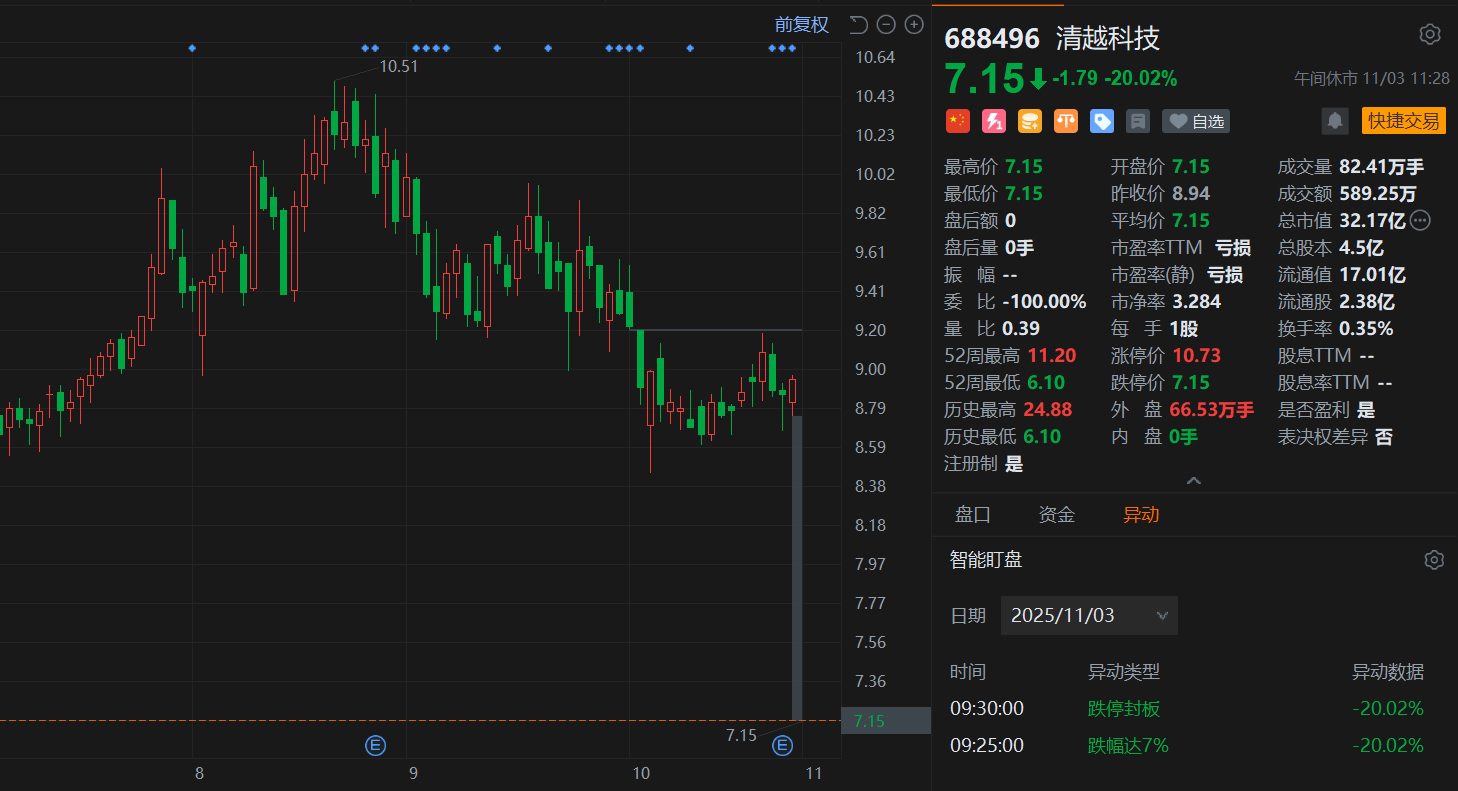Open the gray notes icon
The width and height of the screenshot is (1458, 791).
[1137, 121]
